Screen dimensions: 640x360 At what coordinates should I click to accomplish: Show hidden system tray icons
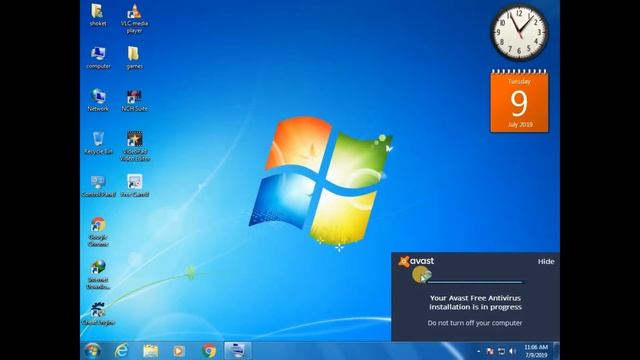[x=478, y=351]
